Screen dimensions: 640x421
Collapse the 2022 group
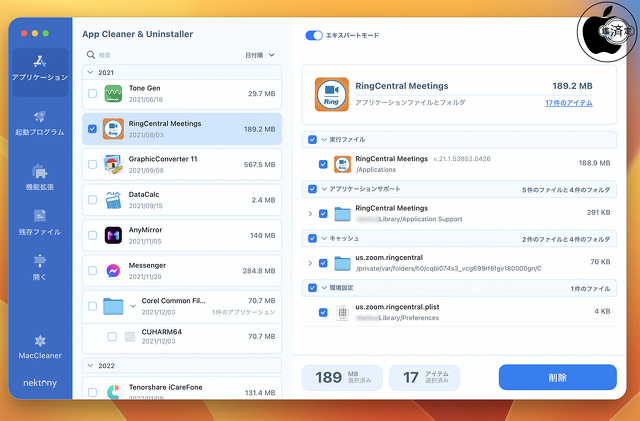tap(90, 365)
